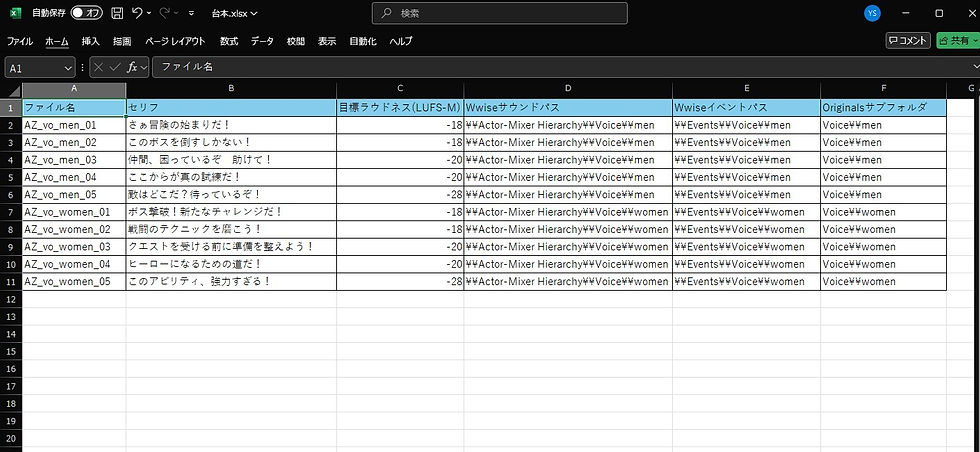Viewport: 980px width, 452px height.
Task: Click the Actor-Mixer Hierarchy cell in AZ_vo_women_04 row
Action: click(x=568, y=264)
